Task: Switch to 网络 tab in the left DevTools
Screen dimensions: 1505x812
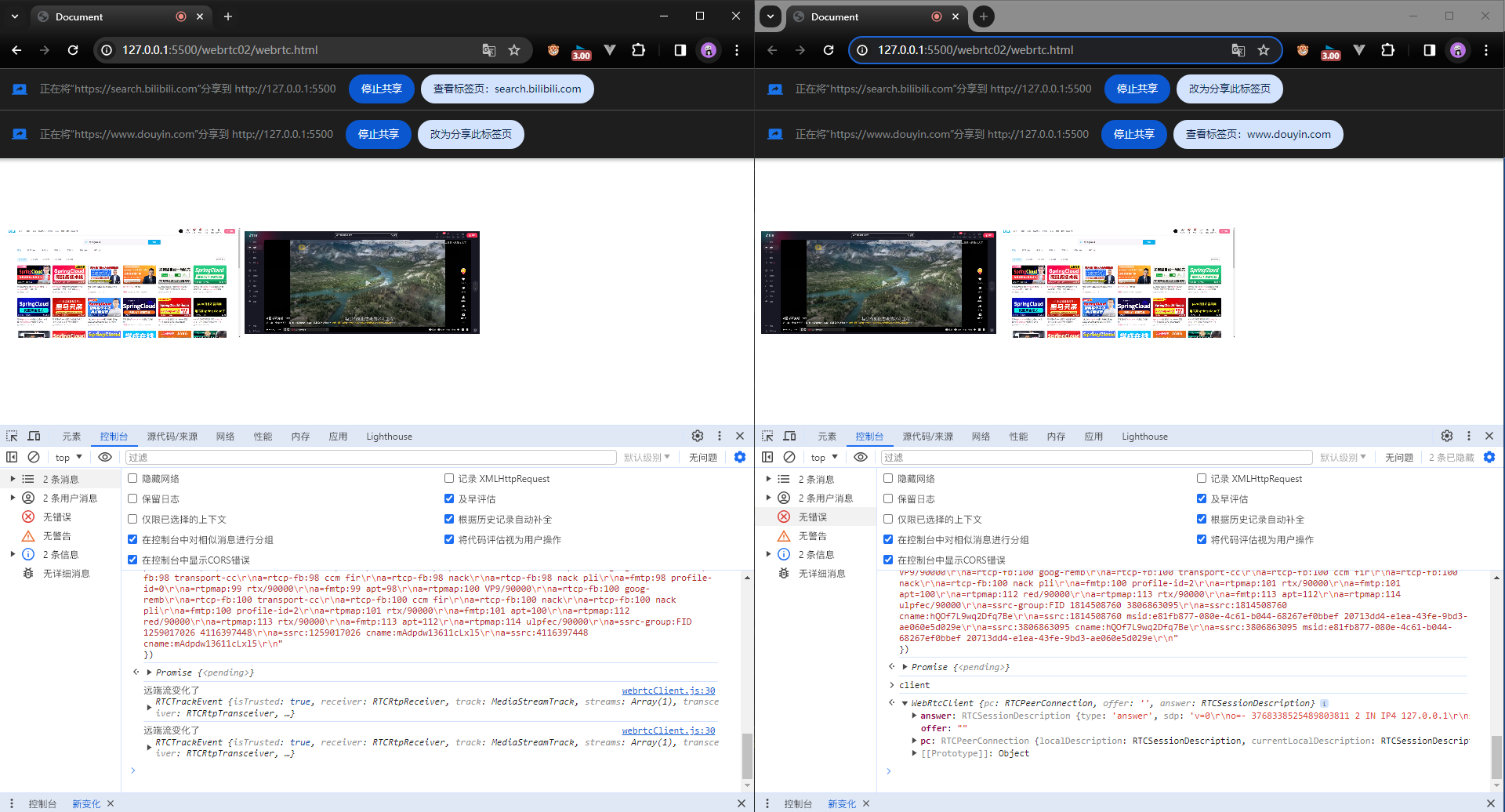Action: [226, 437]
